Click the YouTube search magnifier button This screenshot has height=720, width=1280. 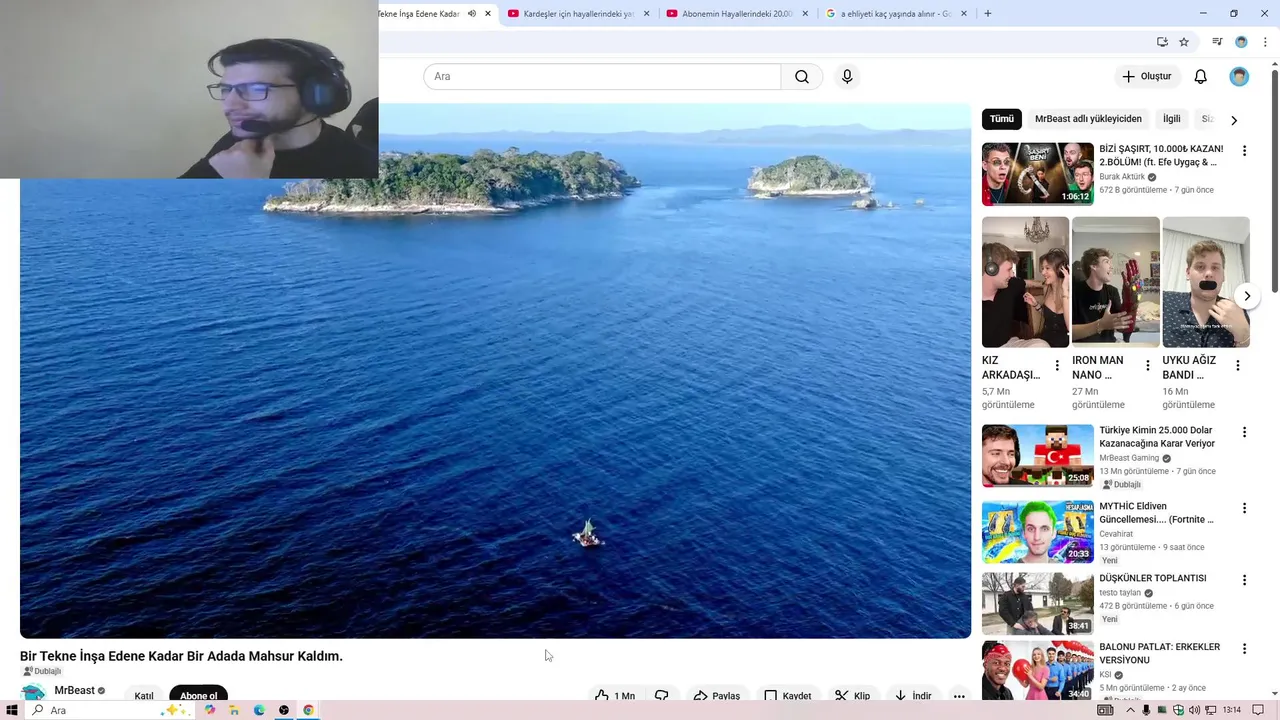[x=802, y=77]
